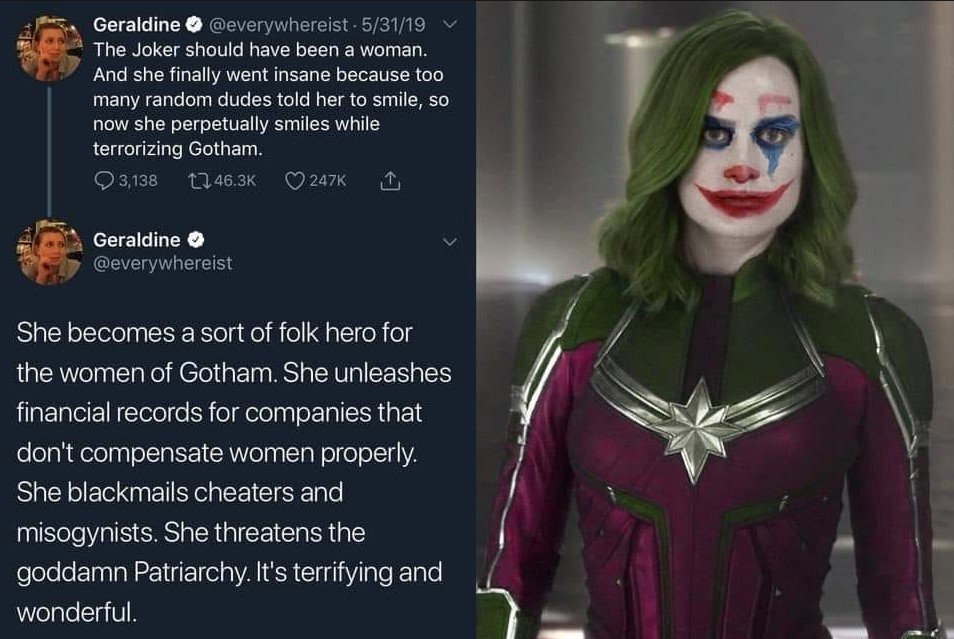Click the @everywhereist handle under the second Geraldine
Viewport: 954px width, 639px height.
162,263
